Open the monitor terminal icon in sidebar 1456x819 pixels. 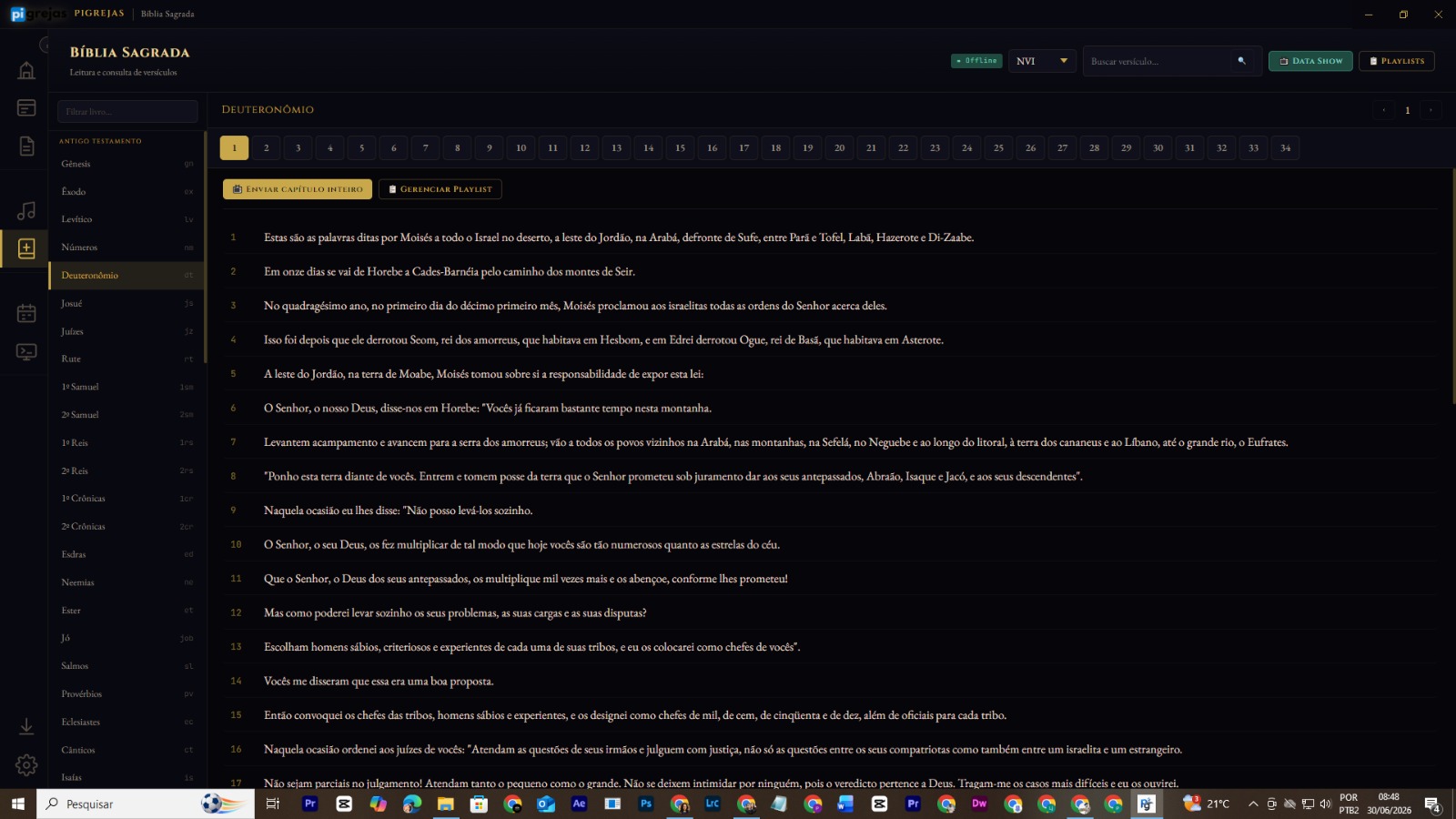tap(26, 351)
